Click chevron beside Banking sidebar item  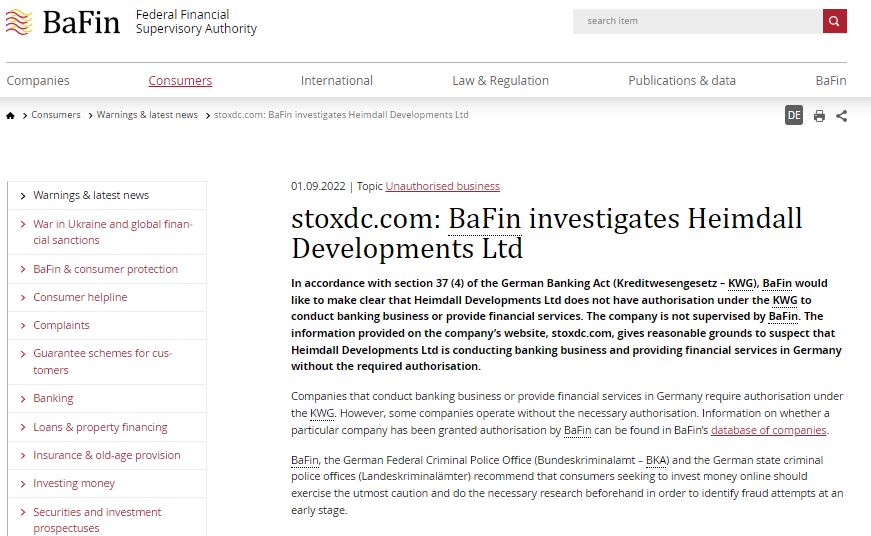[x=23, y=399]
